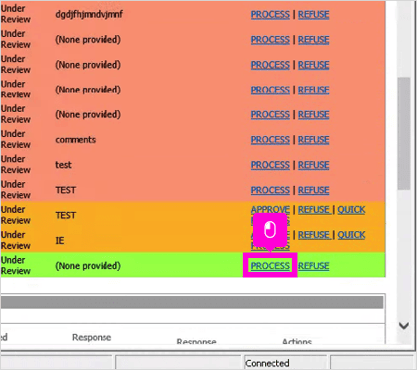417x370 pixels.
Task: Click the horizontal gray scrollbar bar
Action: 192,302
